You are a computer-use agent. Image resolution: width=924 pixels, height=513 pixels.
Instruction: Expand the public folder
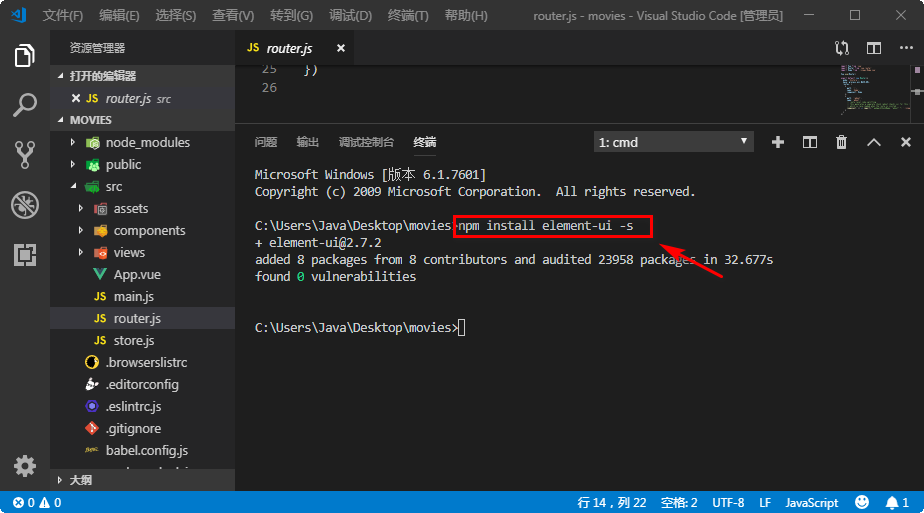tap(73, 164)
